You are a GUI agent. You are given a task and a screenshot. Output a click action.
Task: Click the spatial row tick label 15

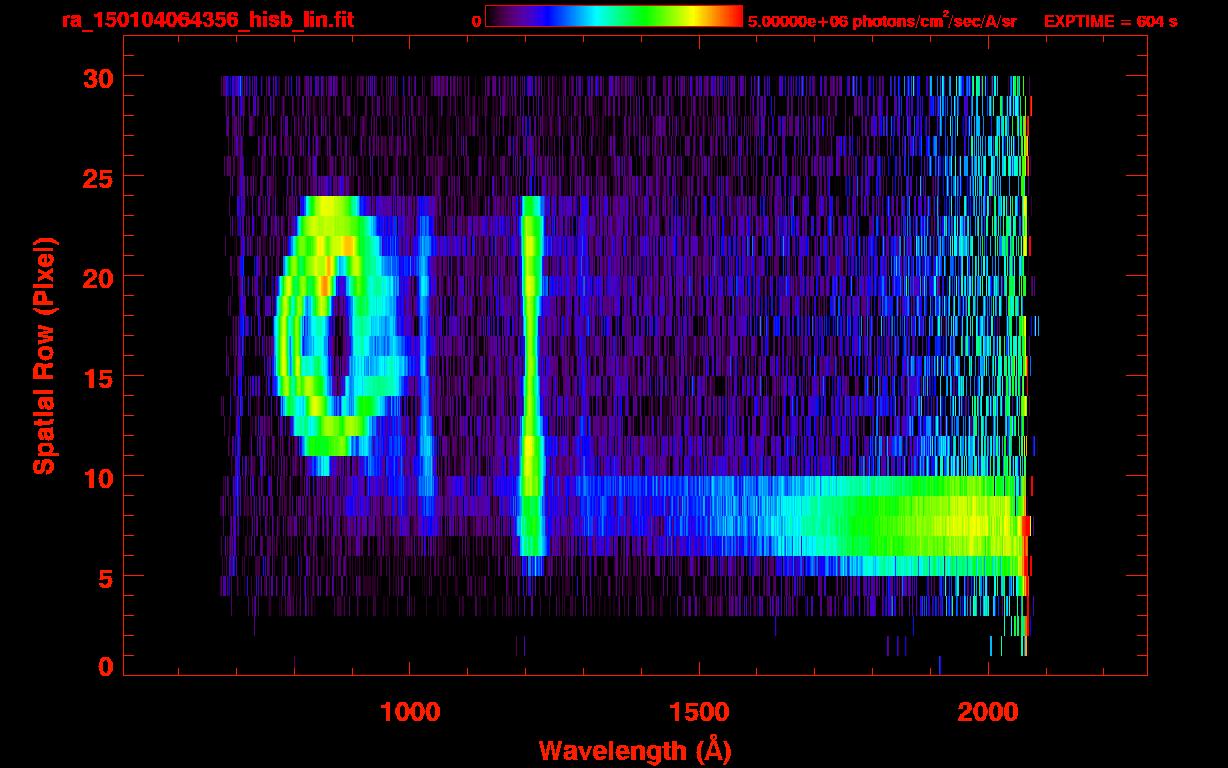(x=97, y=377)
